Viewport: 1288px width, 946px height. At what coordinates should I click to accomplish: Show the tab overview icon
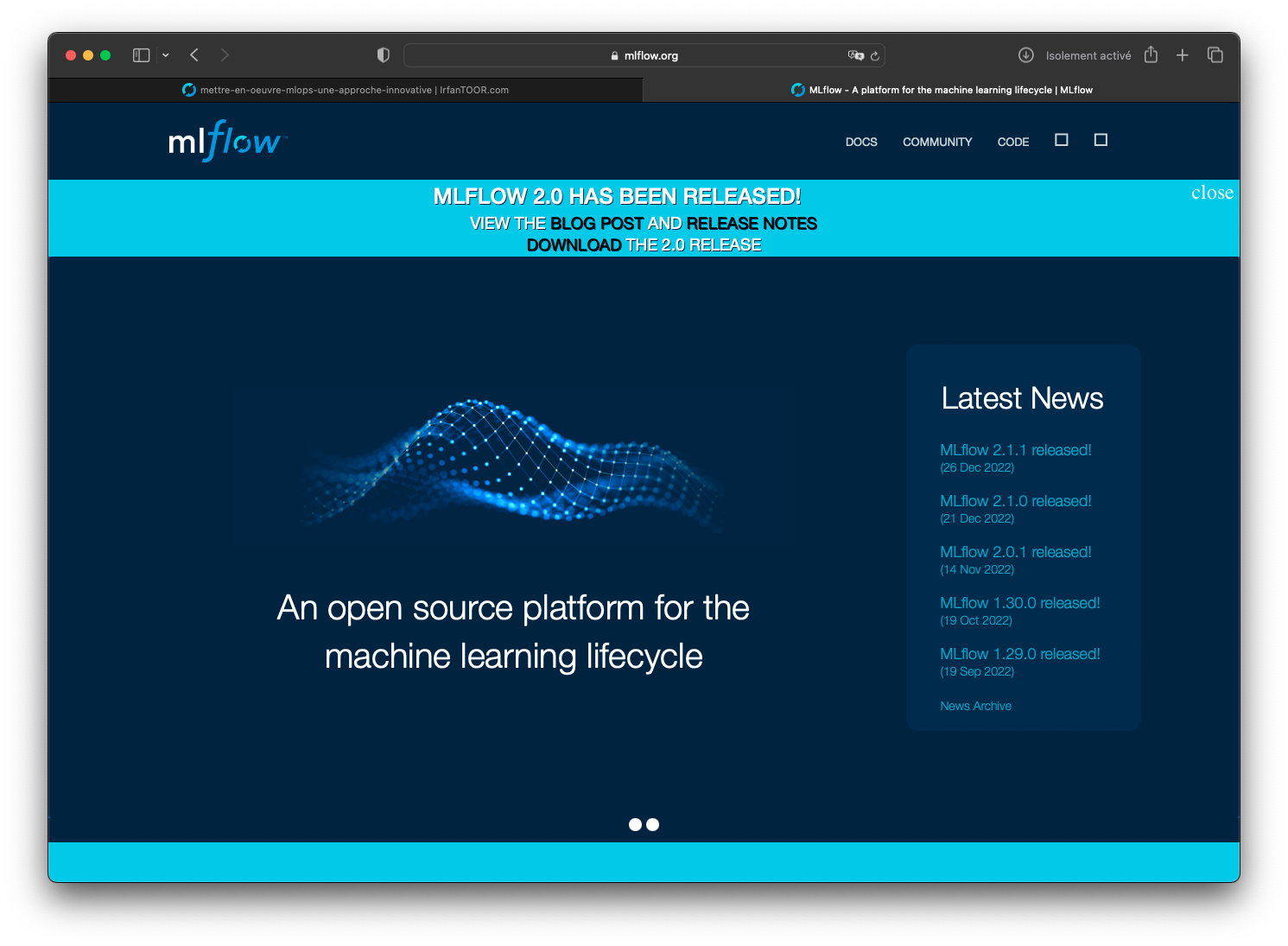click(x=1215, y=55)
